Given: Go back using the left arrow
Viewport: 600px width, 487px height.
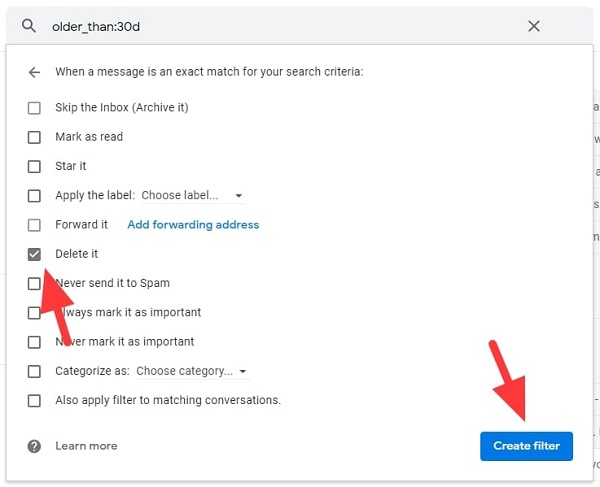Looking at the screenshot, I should [x=35, y=72].
